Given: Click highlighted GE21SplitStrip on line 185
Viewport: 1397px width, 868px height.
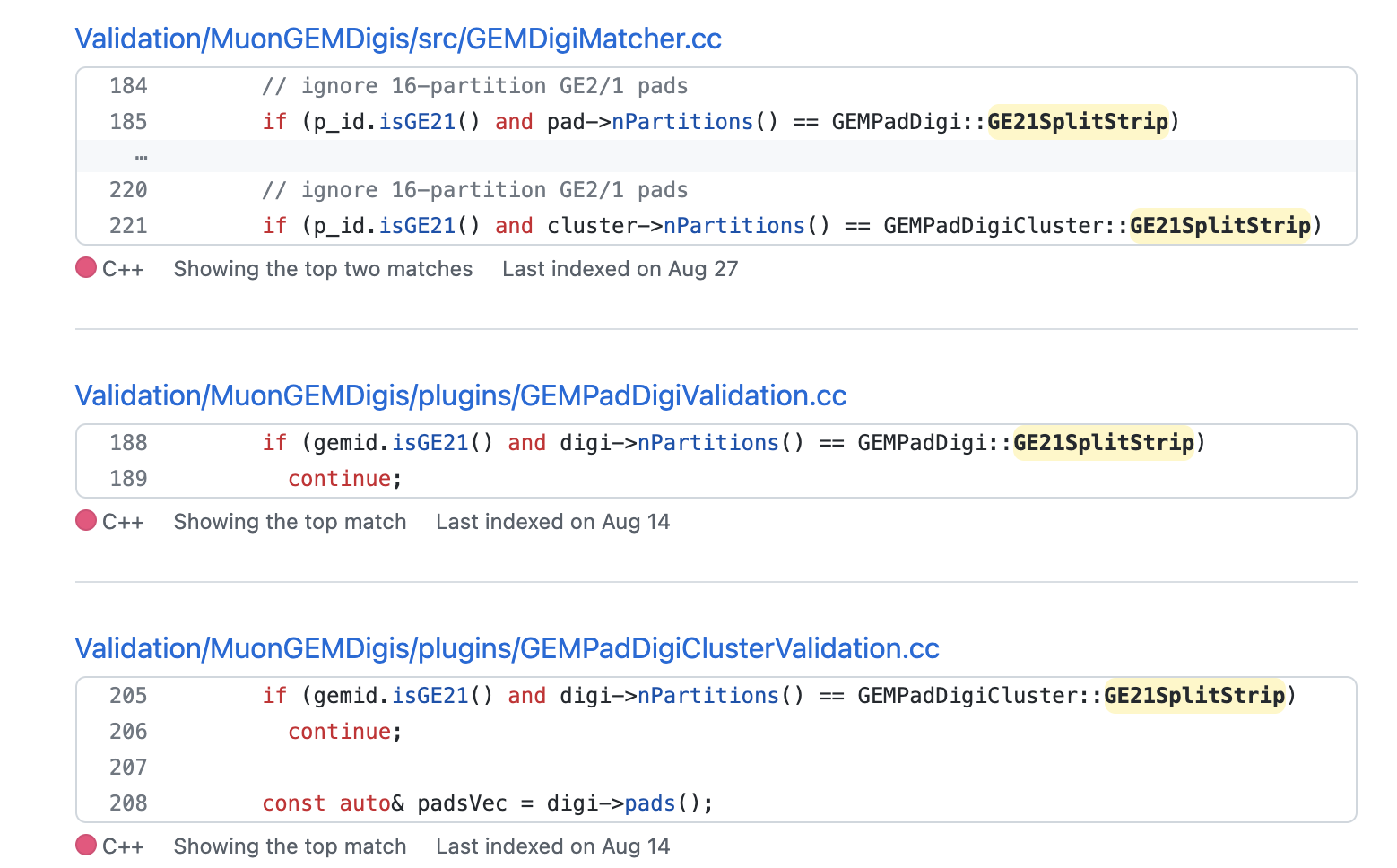Looking at the screenshot, I should [x=1078, y=122].
